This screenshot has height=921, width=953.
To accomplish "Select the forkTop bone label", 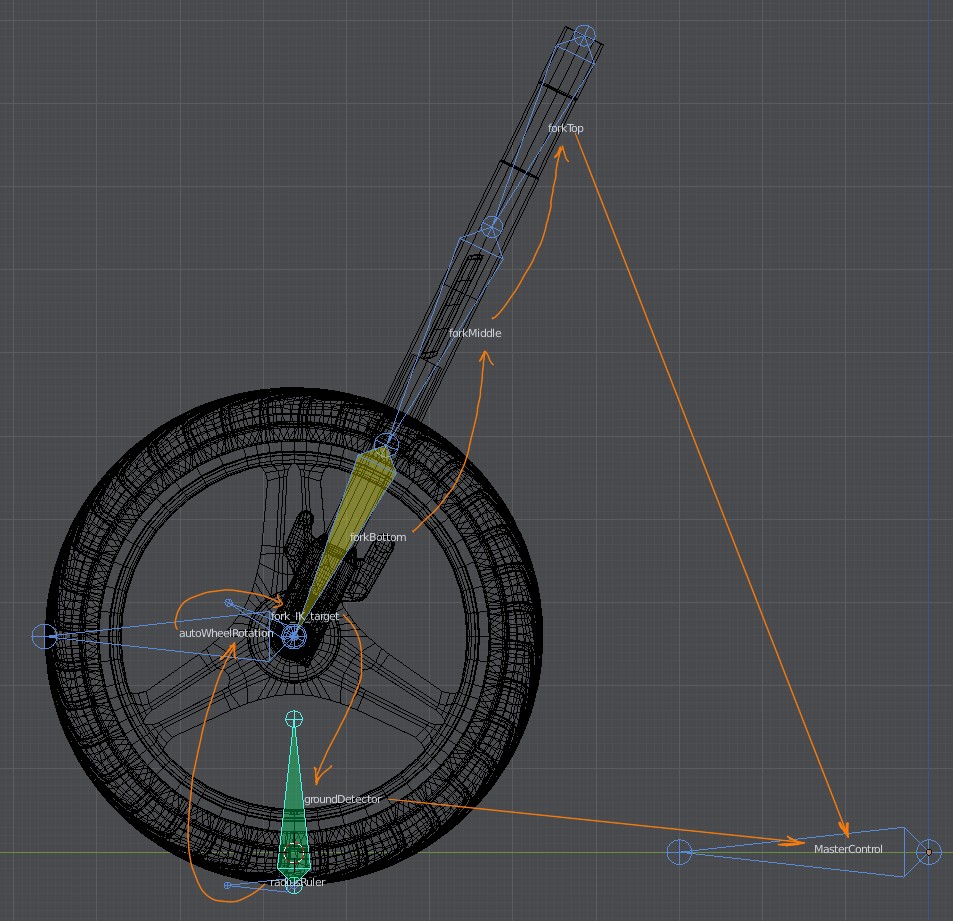I will [565, 128].
